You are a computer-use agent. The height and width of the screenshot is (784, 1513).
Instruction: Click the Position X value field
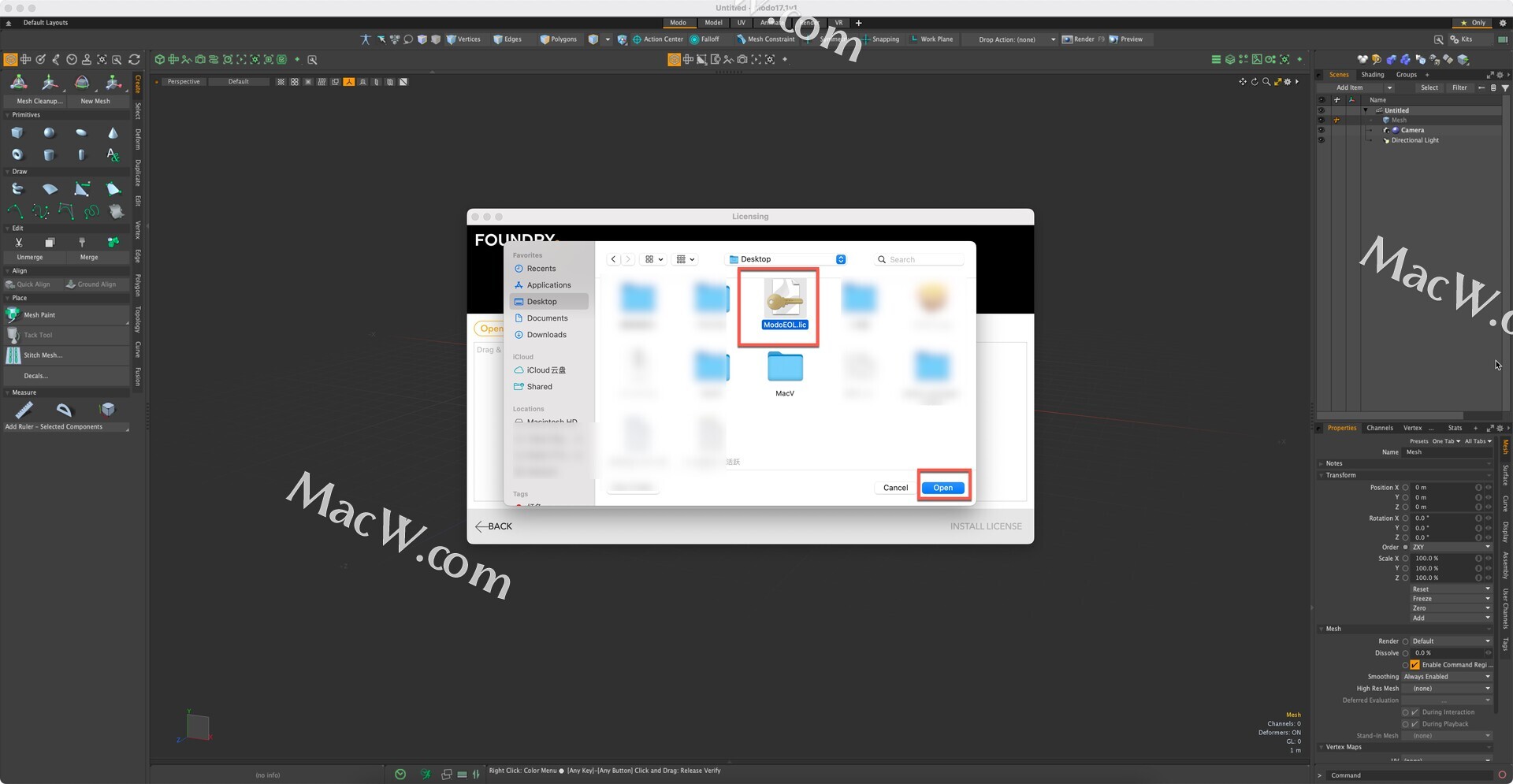pyautogui.click(x=1443, y=488)
